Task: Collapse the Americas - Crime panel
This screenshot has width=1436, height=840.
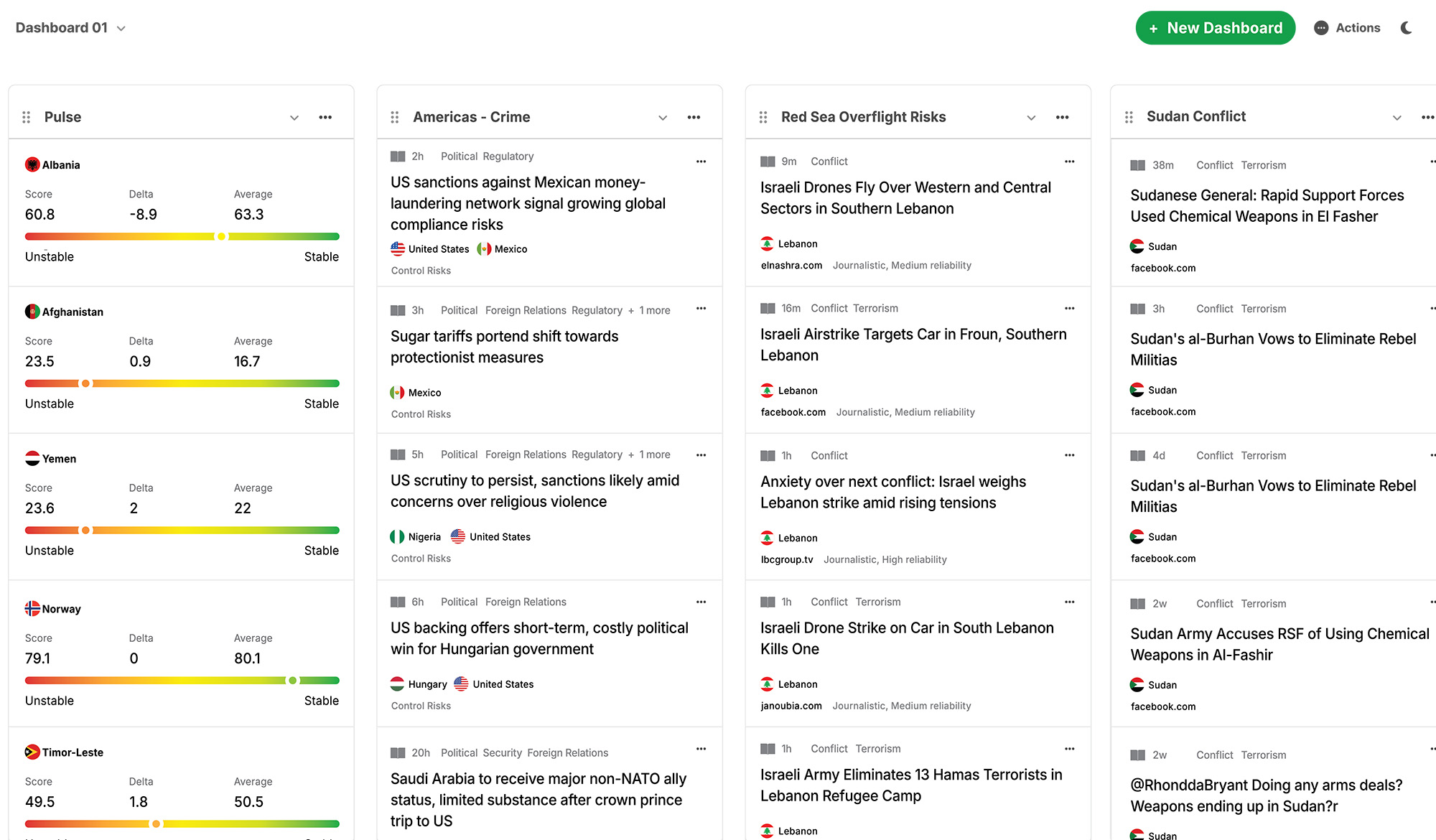Action: coord(663,117)
